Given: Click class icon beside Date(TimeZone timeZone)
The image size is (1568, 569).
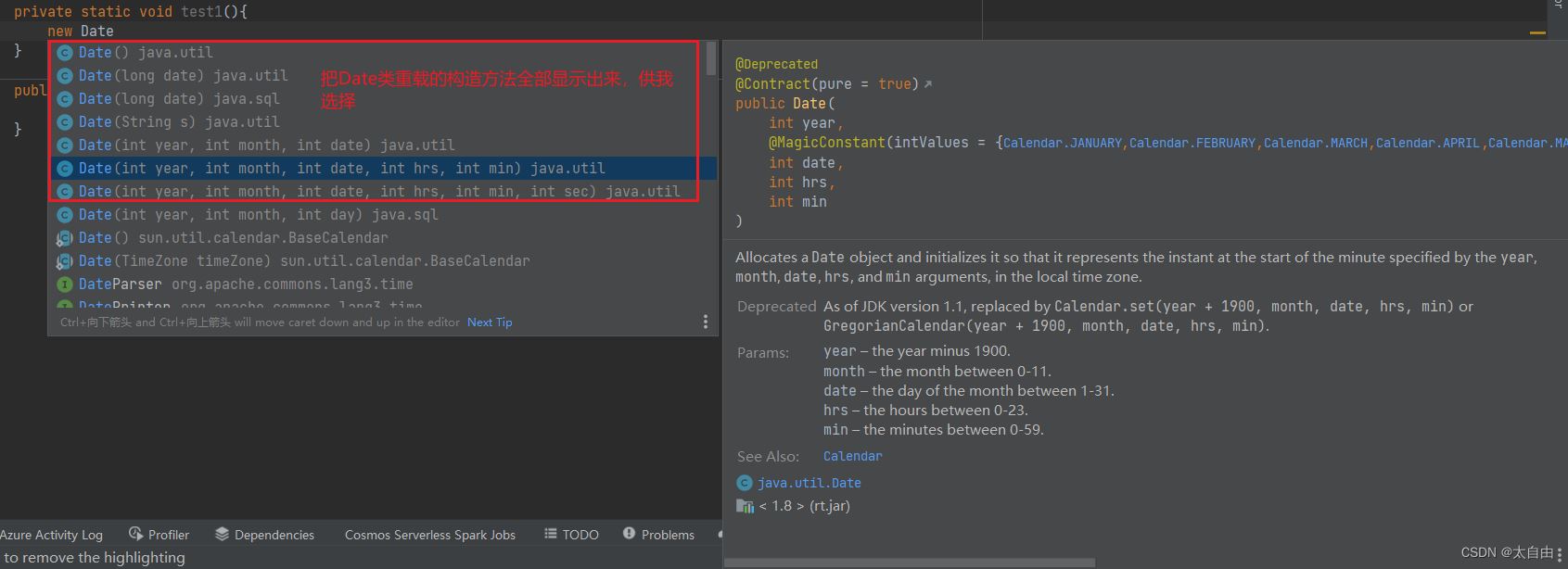Looking at the screenshot, I should (65, 261).
